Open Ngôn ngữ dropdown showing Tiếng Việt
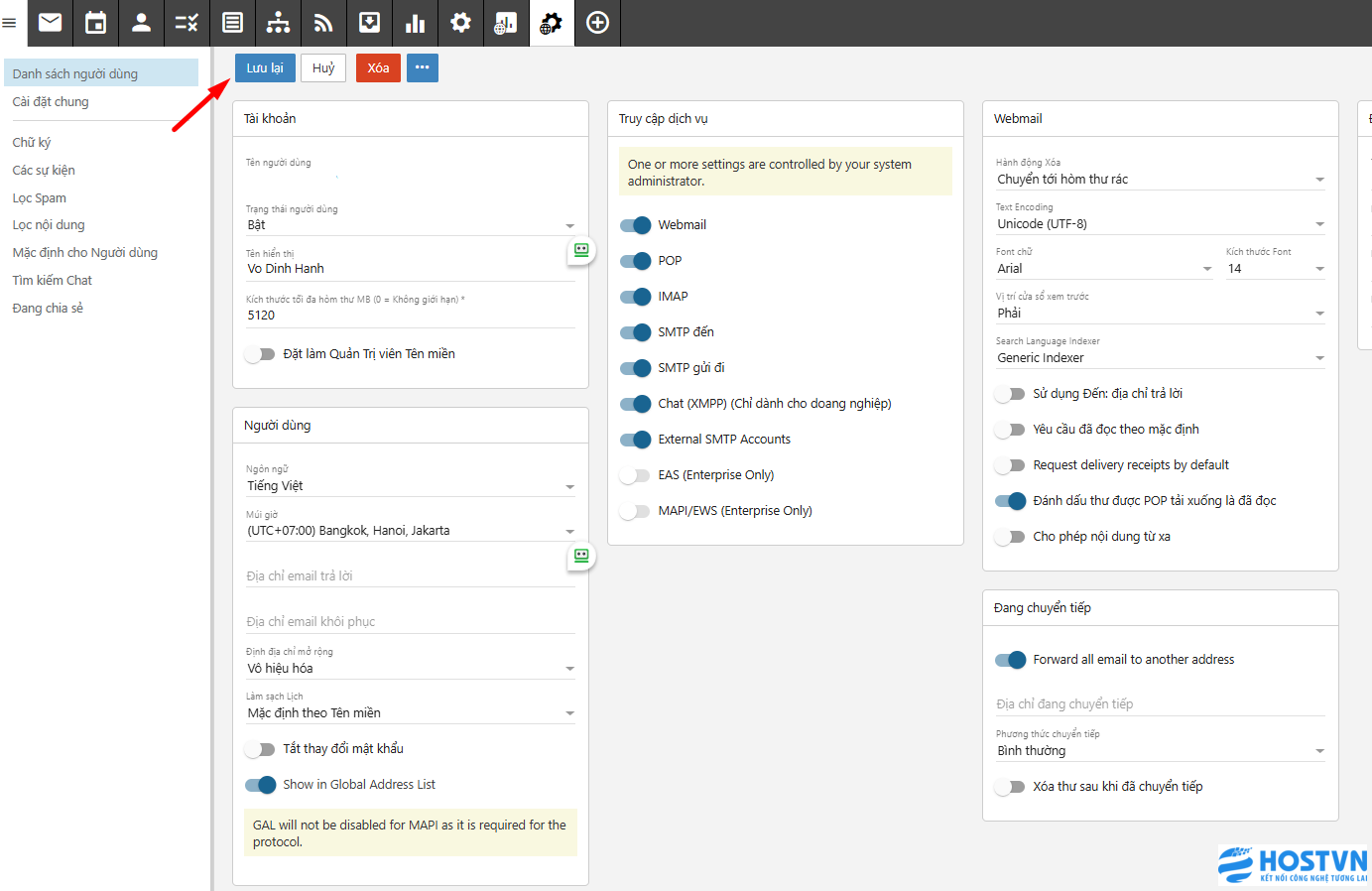This screenshot has width=1372, height=891. [x=411, y=486]
